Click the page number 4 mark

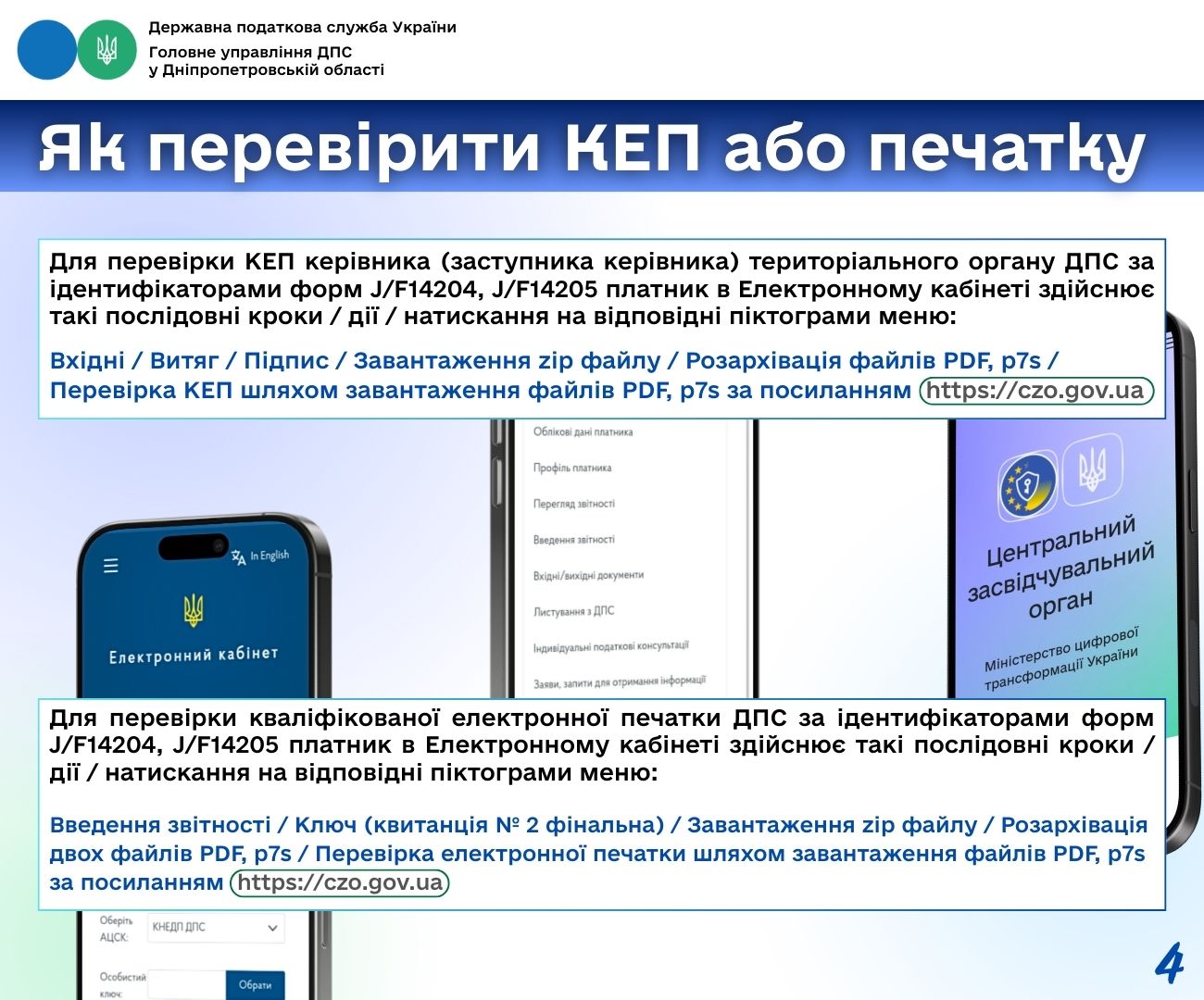1169,964
